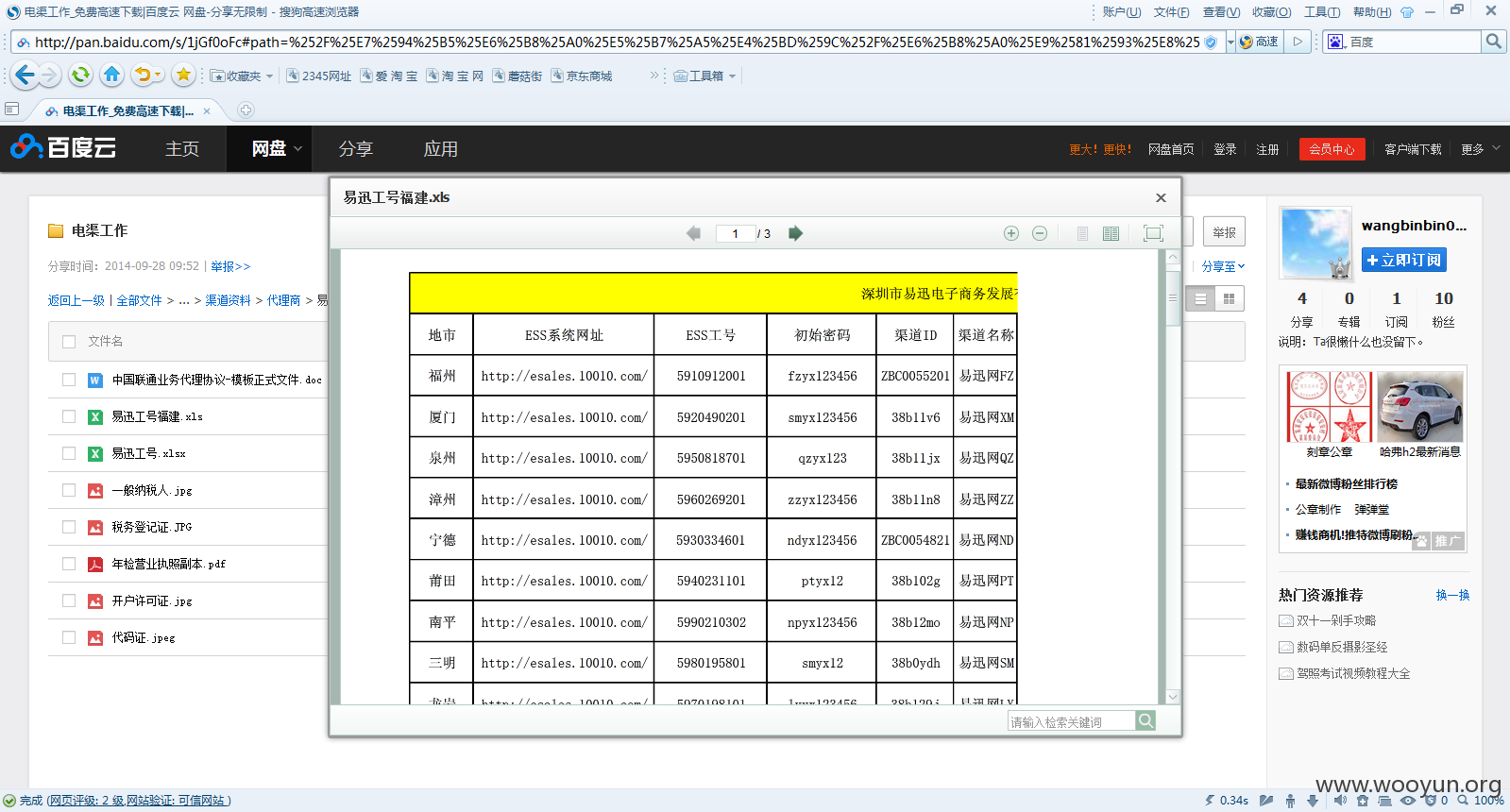Open new tab with plus icon
The width and height of the screenshot is (1510, 812).
246,110
